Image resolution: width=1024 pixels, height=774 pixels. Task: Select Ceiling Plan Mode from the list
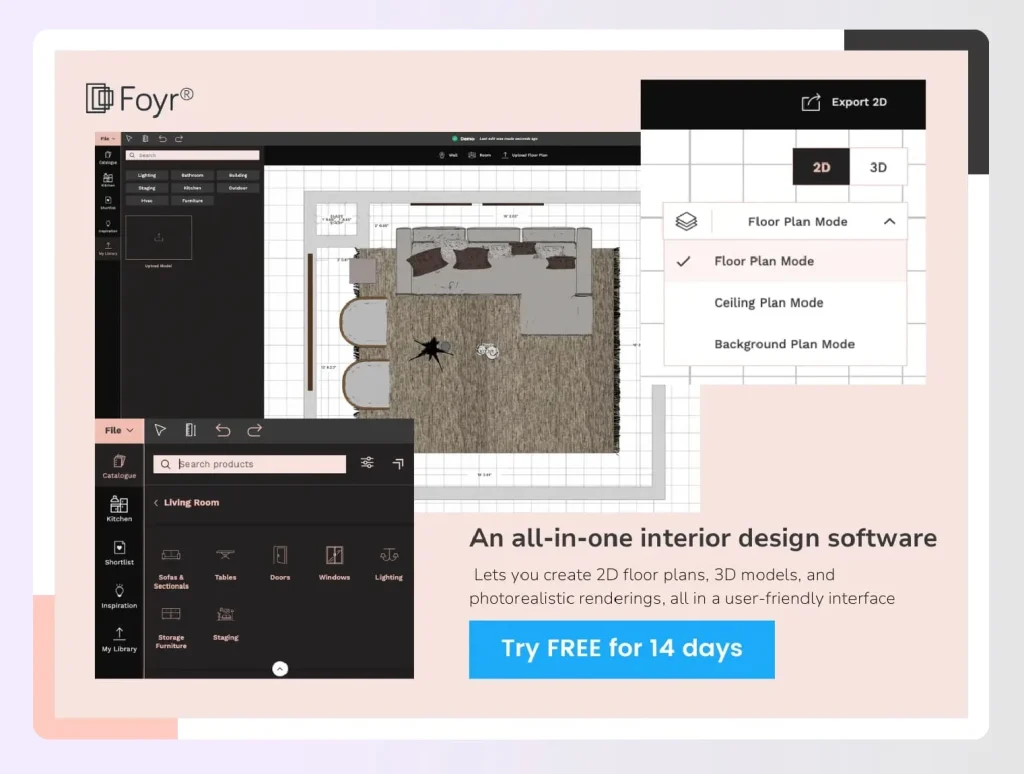769,302
